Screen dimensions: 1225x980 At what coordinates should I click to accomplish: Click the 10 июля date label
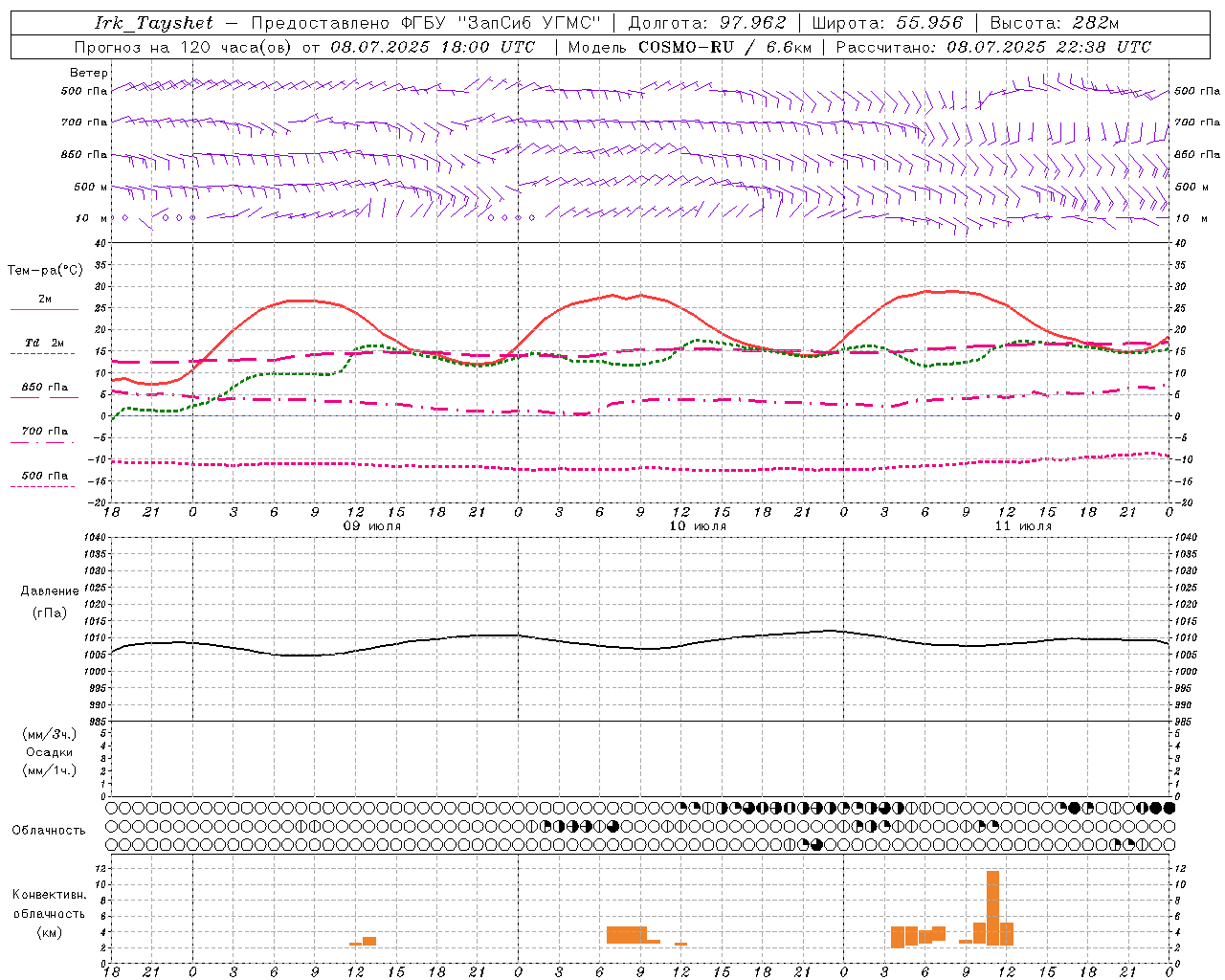(698, 526)
